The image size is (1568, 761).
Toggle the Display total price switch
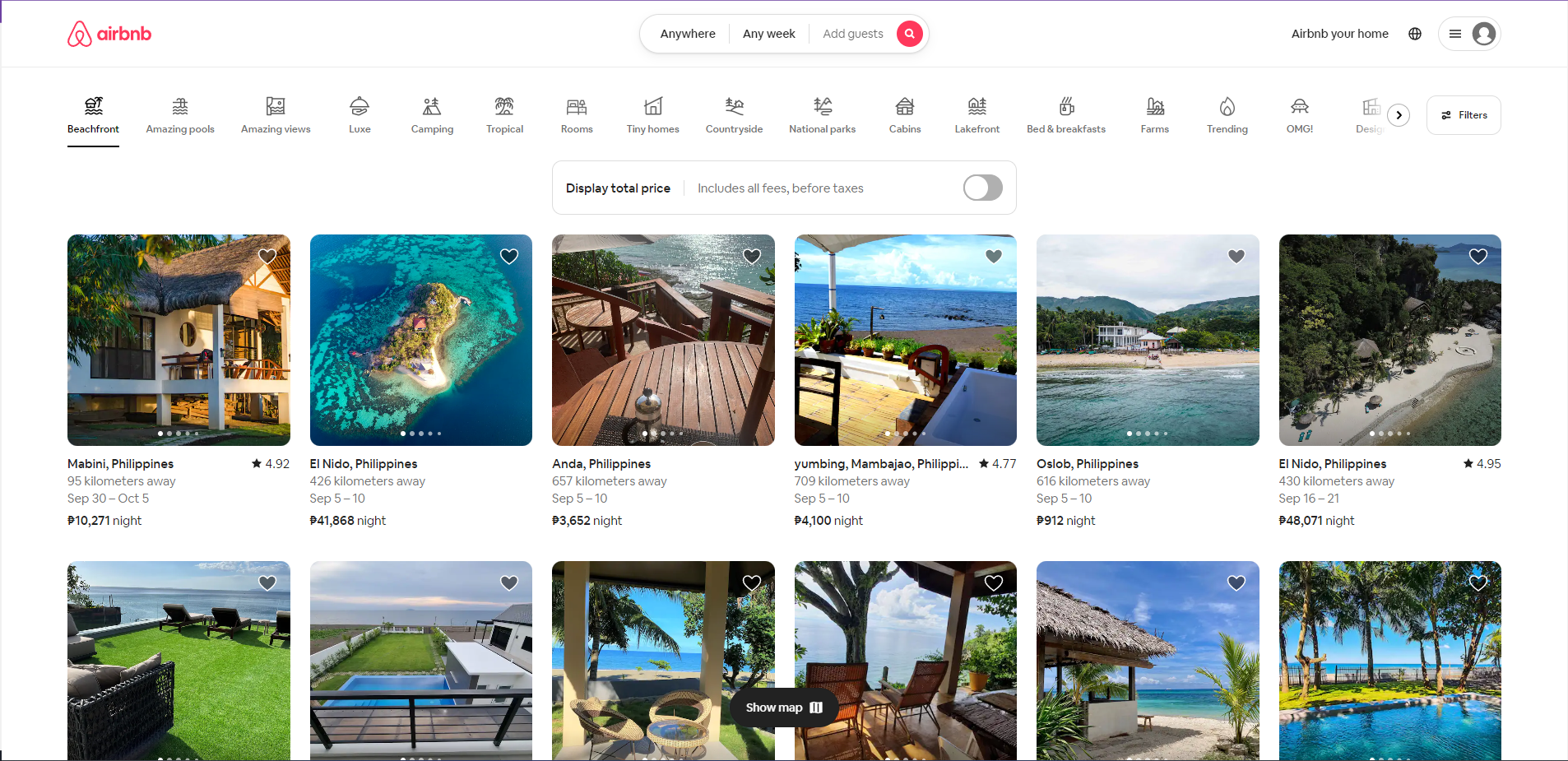(x=982, y=188)
